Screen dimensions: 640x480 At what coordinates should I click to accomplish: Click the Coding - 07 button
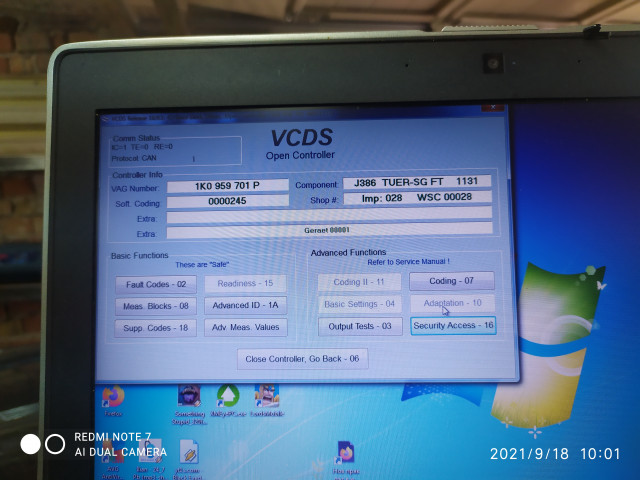(452, 281)
